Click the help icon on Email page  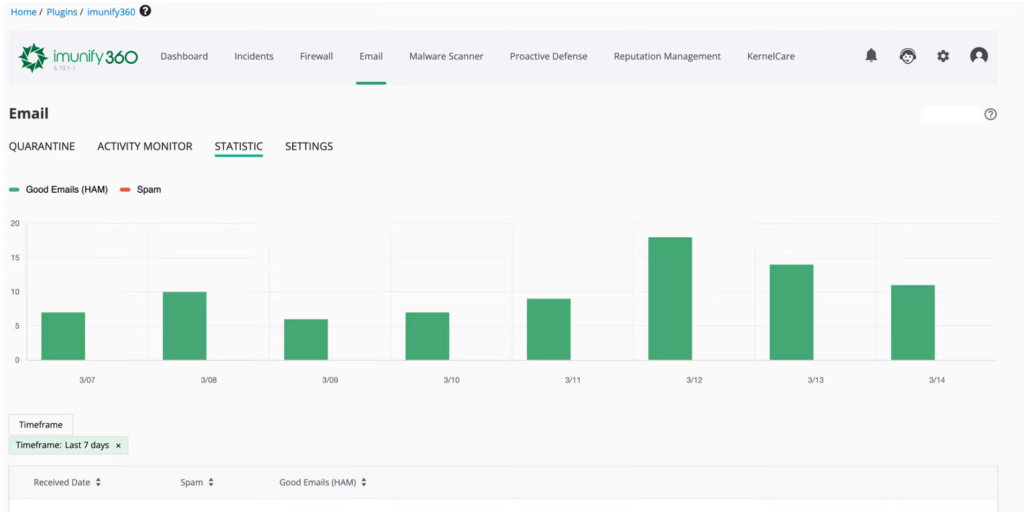pos(990,114)
